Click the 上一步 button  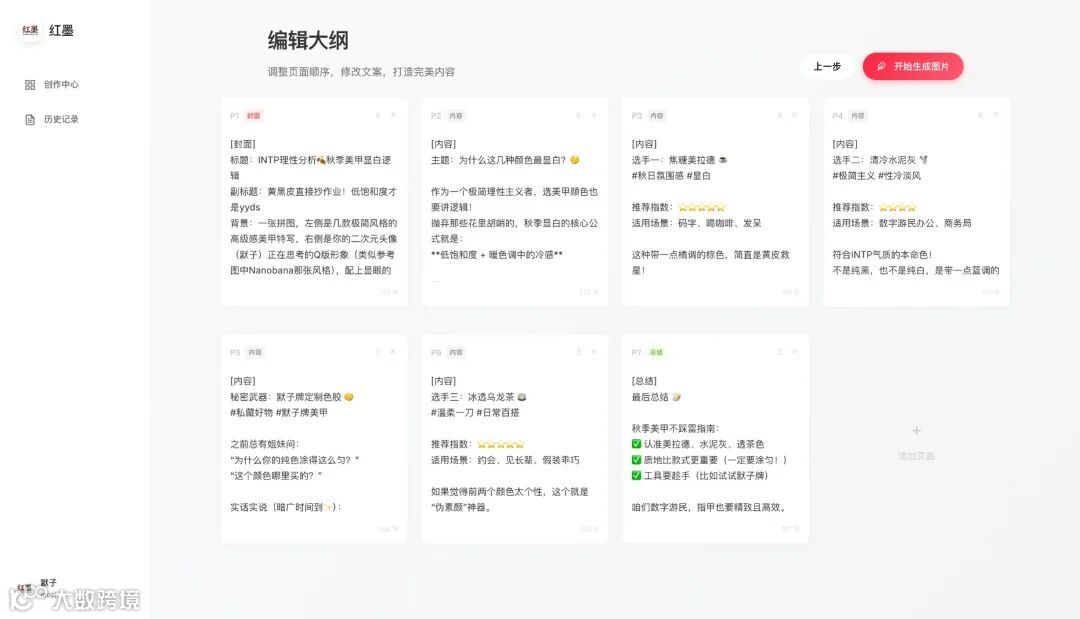[x=828, y=66]
